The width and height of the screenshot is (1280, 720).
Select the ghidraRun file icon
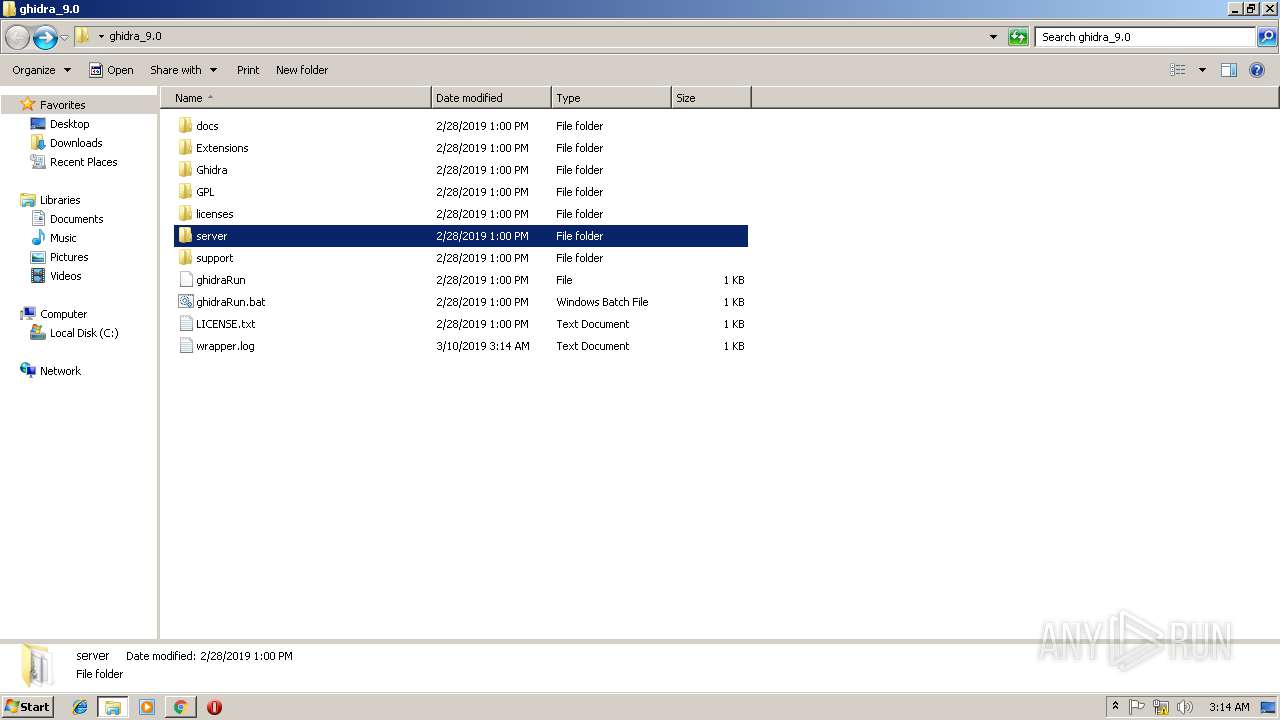coord(185,280)
